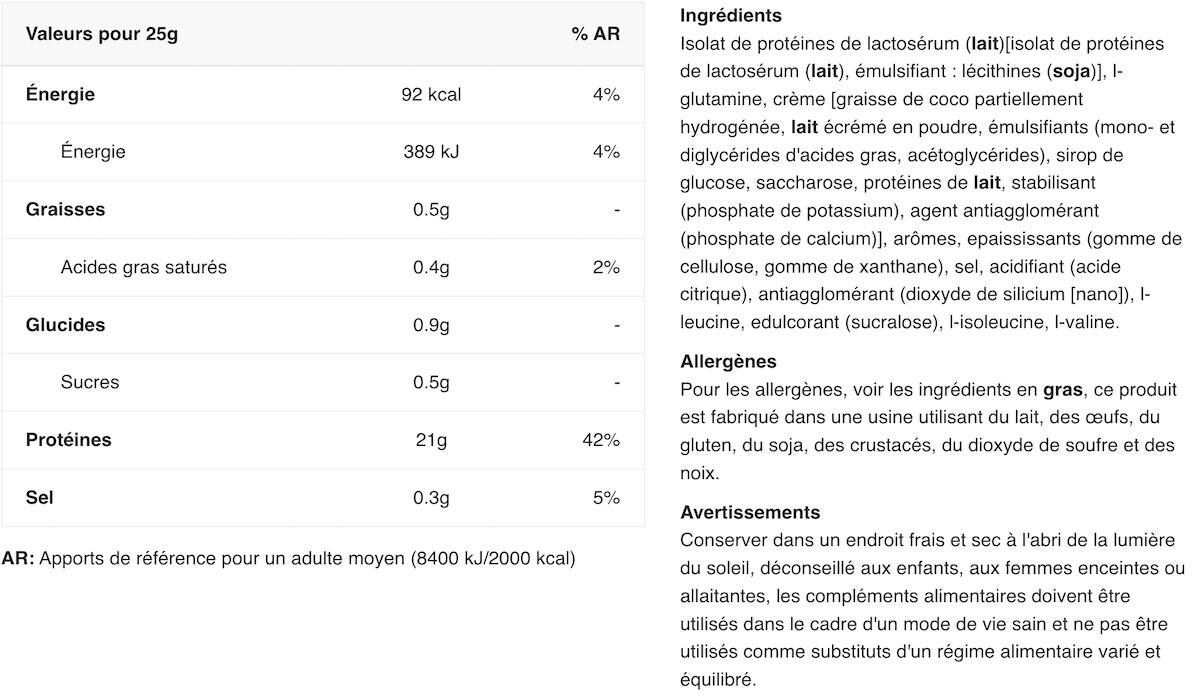Click the "Allergènes" heading
Image resolution: width=1200 pixels, height=700 pixels.
[x=728, y=362]
